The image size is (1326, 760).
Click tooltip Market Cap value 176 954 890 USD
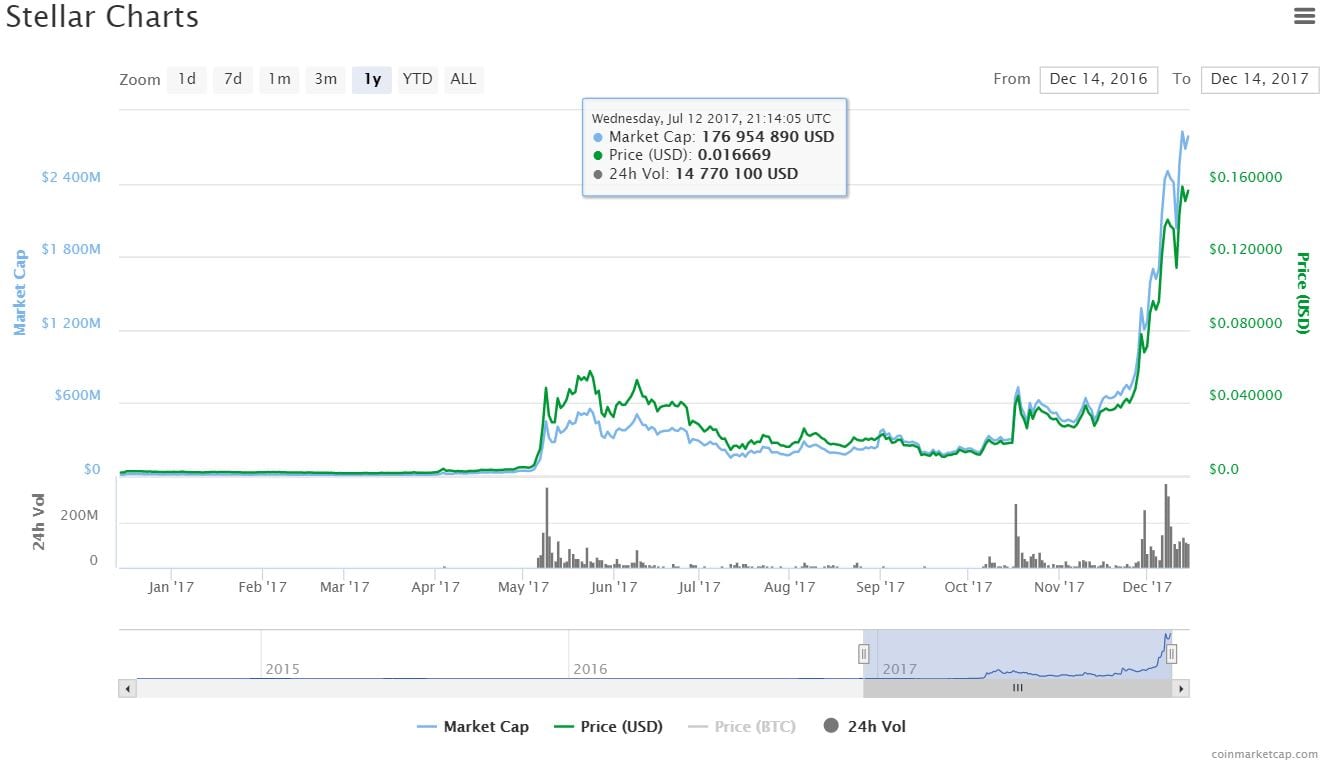coord(767,137)
